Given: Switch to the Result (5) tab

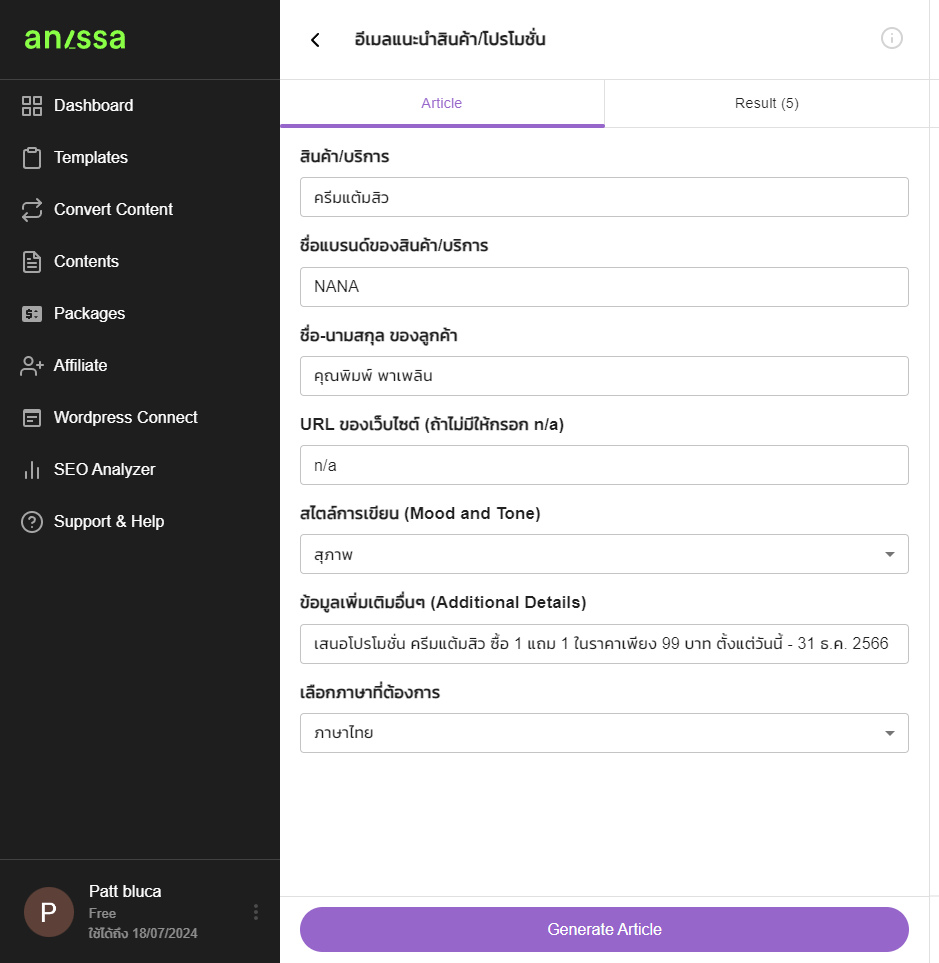Looking at the screenshot, I should 766,103.
